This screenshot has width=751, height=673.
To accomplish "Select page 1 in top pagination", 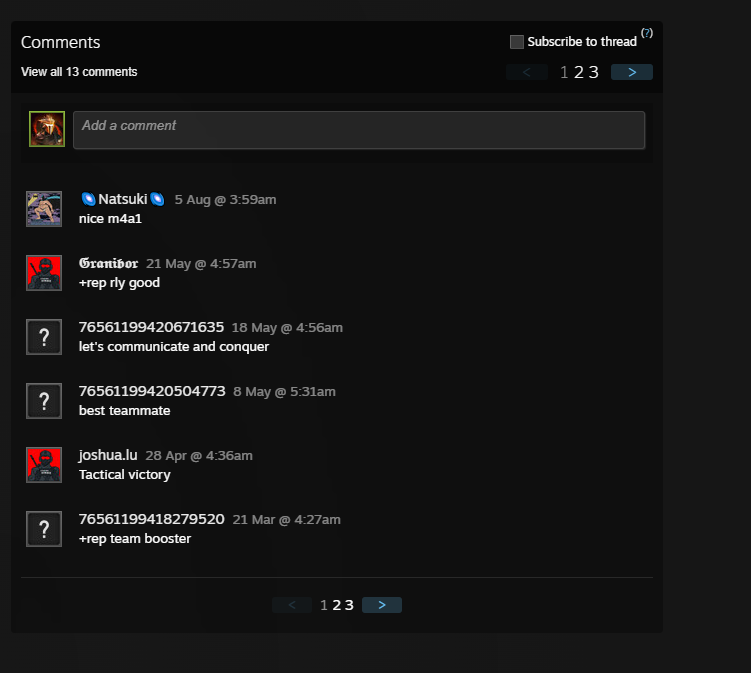I will (x=564, y=72).
